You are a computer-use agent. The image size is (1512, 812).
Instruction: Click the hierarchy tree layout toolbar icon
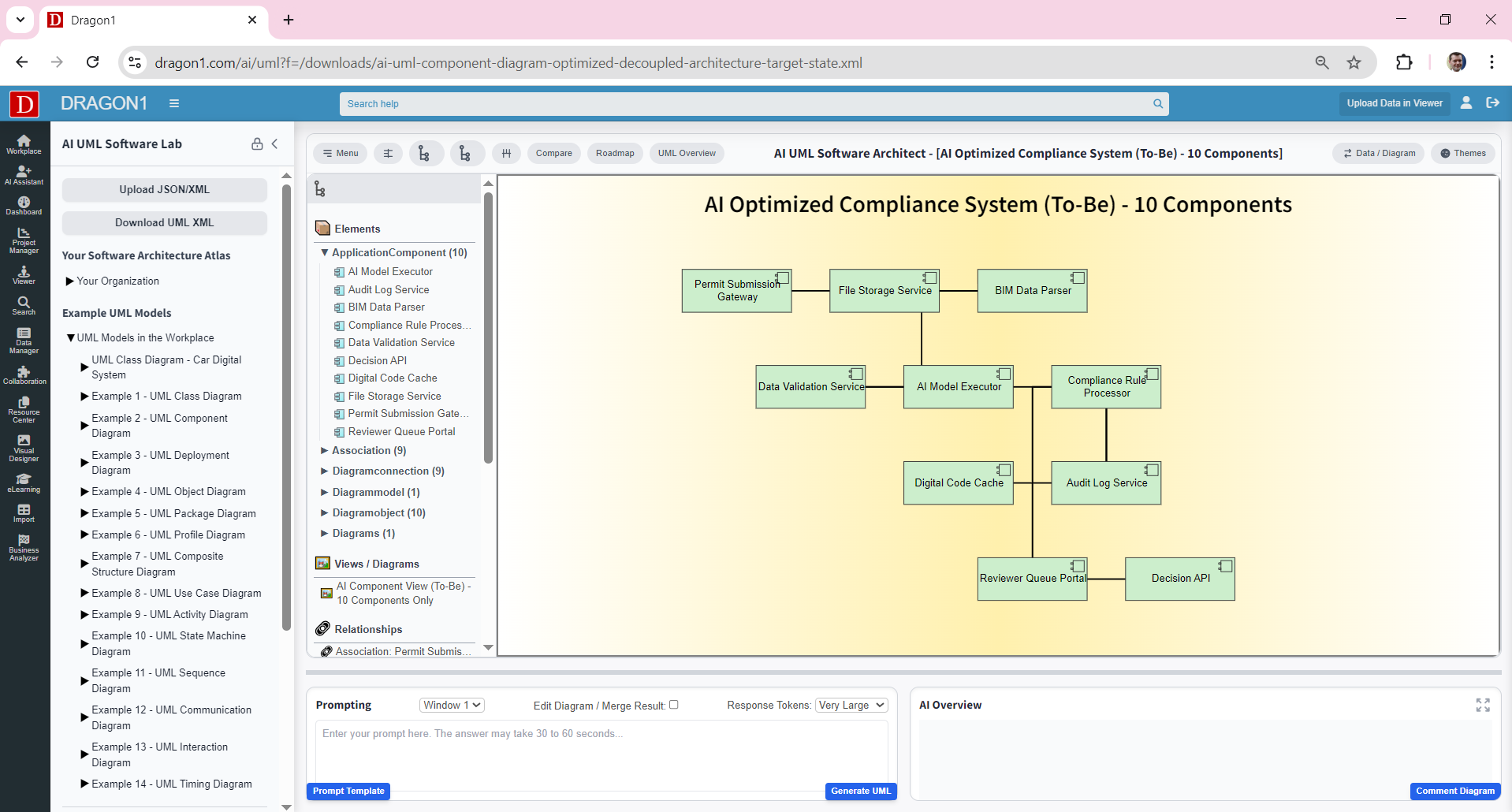[x=426, y=153]
